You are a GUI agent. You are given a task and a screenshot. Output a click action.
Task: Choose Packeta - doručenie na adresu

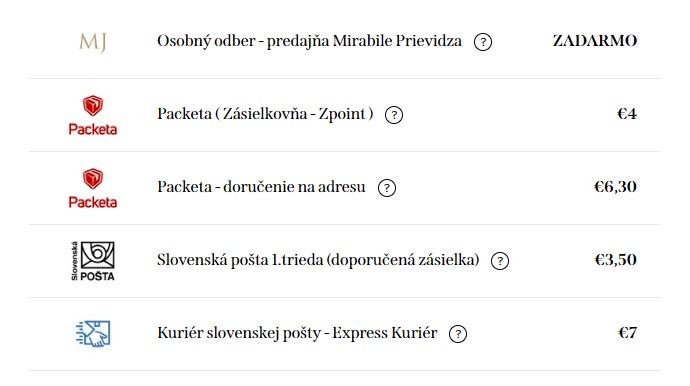(x=345, y=188)
